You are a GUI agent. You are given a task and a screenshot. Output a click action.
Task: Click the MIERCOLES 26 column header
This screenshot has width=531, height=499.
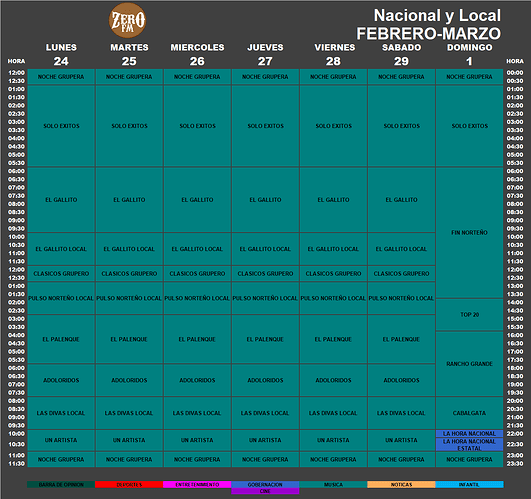pyautogui.click(x=197, y=54)
